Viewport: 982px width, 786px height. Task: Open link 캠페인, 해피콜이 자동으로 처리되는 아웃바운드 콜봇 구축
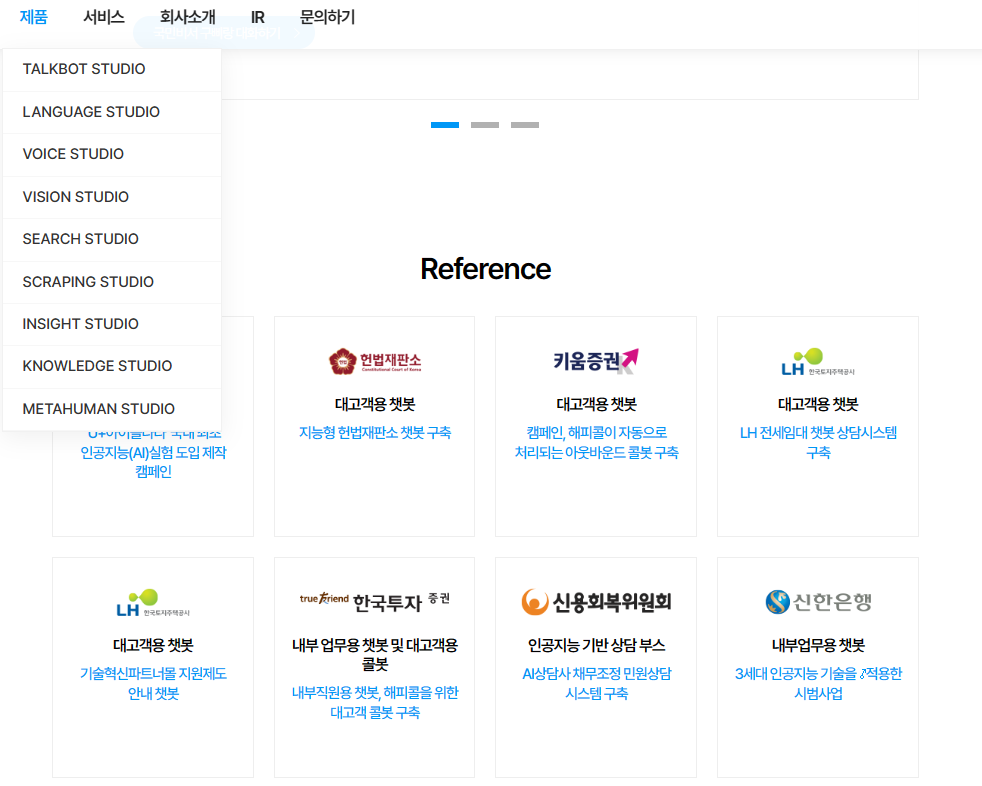click(596, 443)
